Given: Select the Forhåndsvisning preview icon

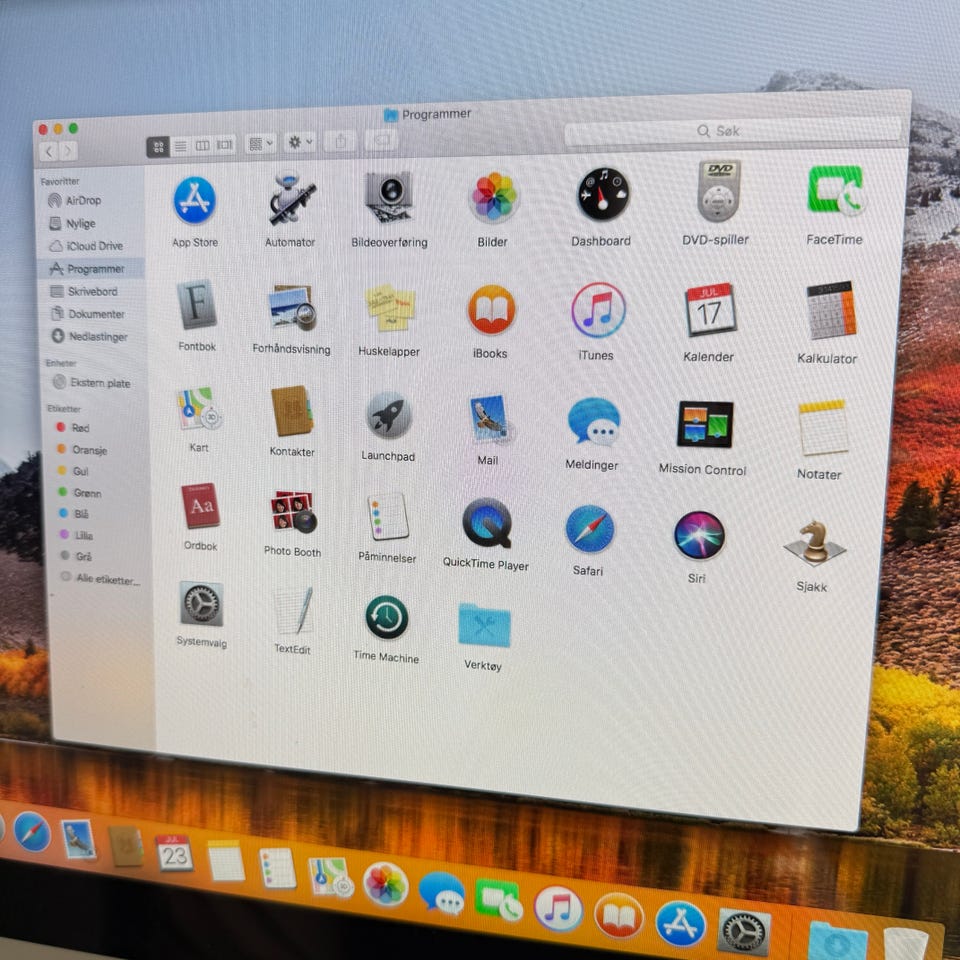Looking at the screenshot, I should (292, 307).
